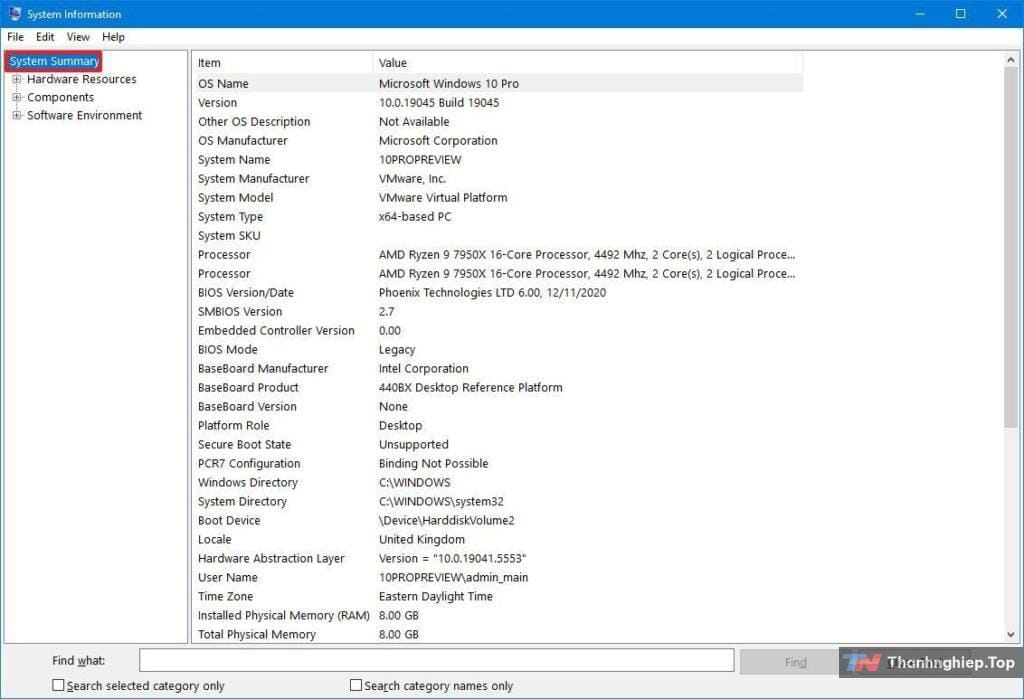Screen dimensions: 1024x699
Task: Select the PCR7 Configuration row
Action: point(498,463)
